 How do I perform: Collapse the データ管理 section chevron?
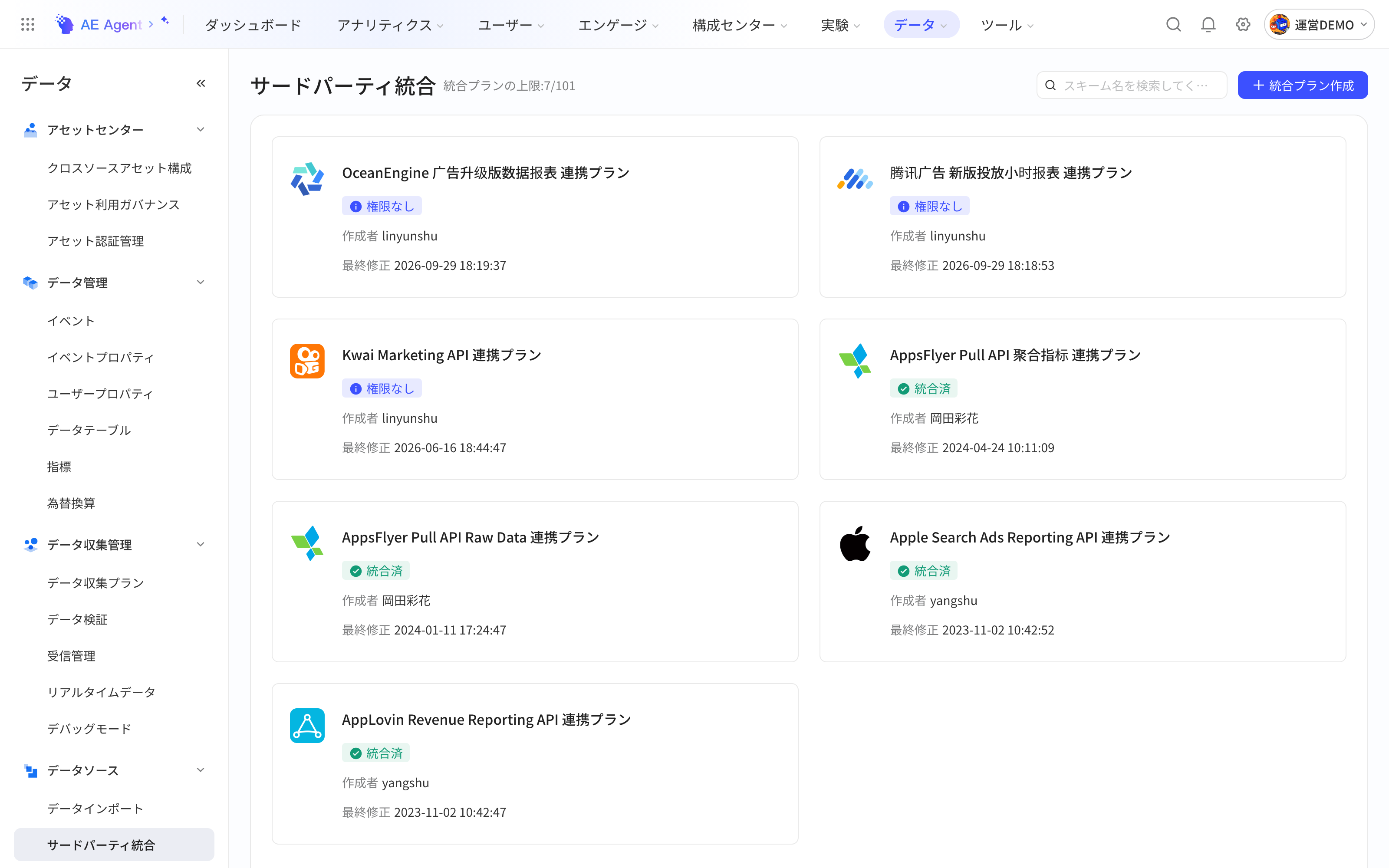200,282
